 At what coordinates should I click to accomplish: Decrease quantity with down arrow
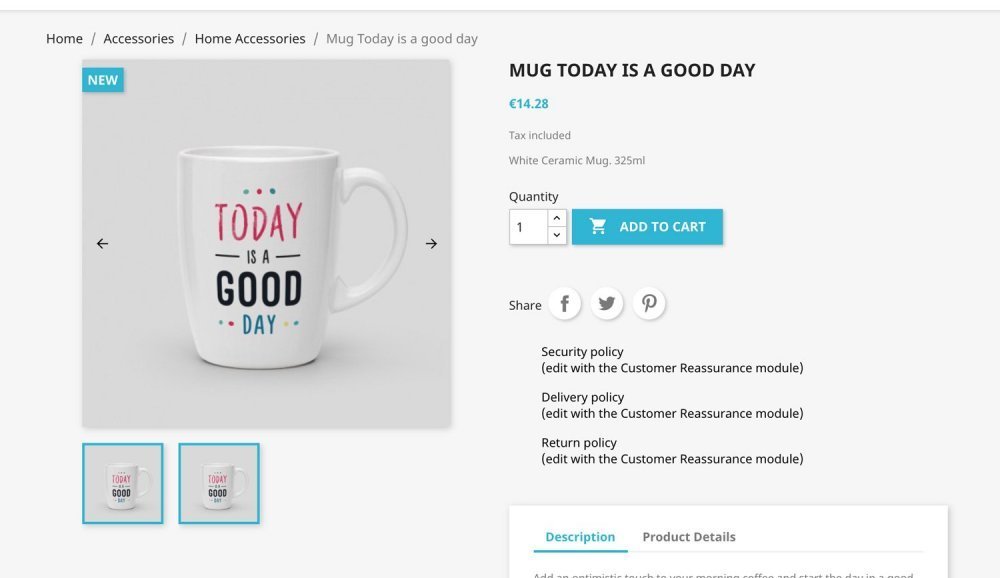click(x=557, y=235)
